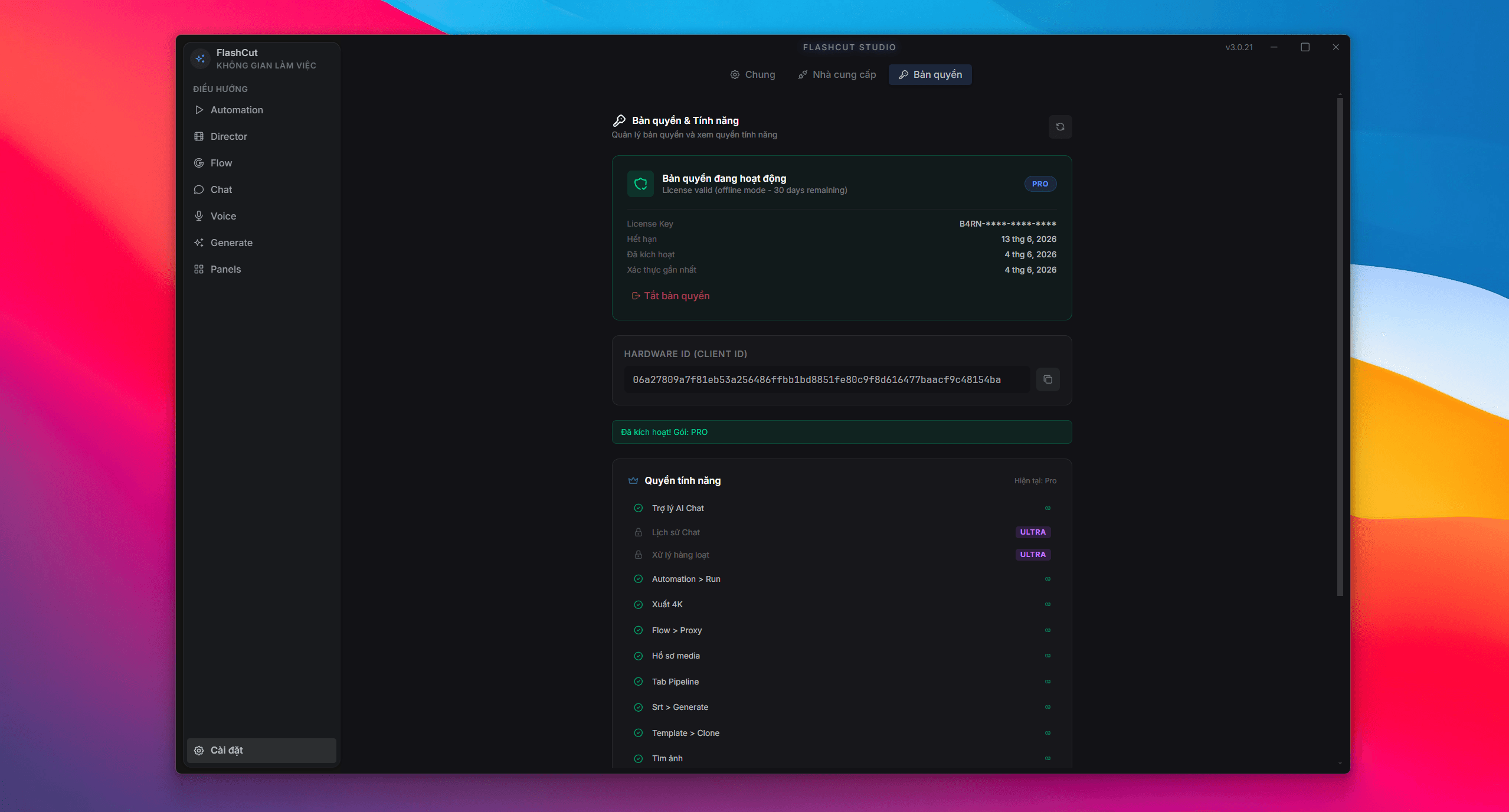Click the check icon for Xuất 4K
The width and height of the screenshot is (1509, 812).
(638, 604)
